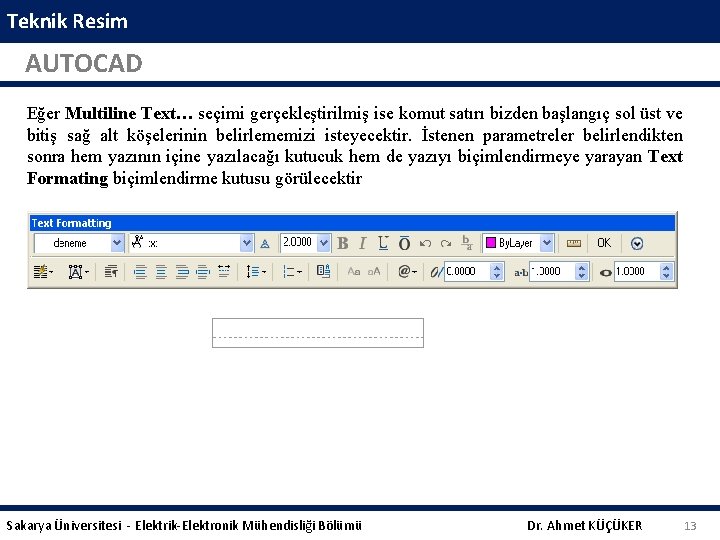Click the 'Teknik Resim' header text
720x540 pixels.
(x=67, y=21)
